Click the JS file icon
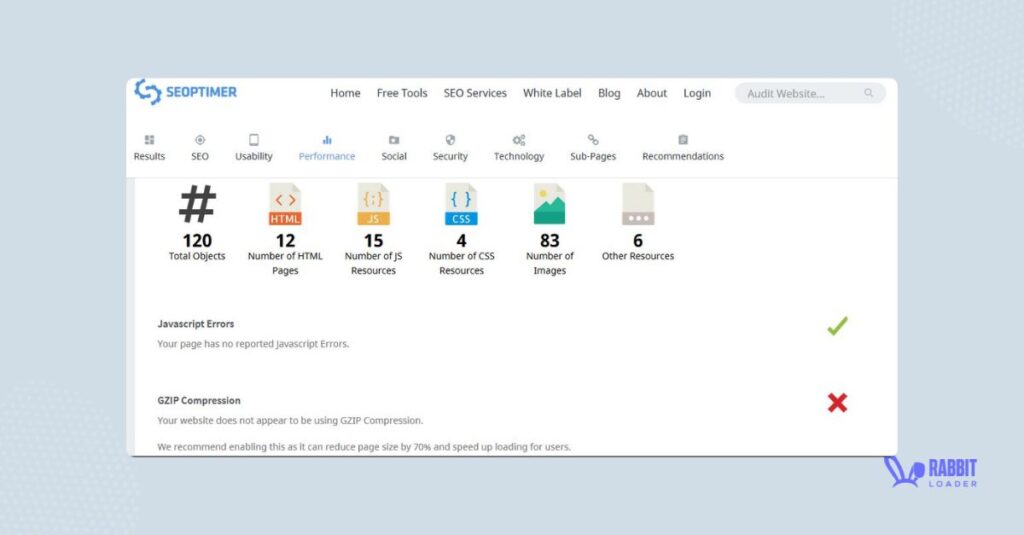1024x535 pixels. 374,204
